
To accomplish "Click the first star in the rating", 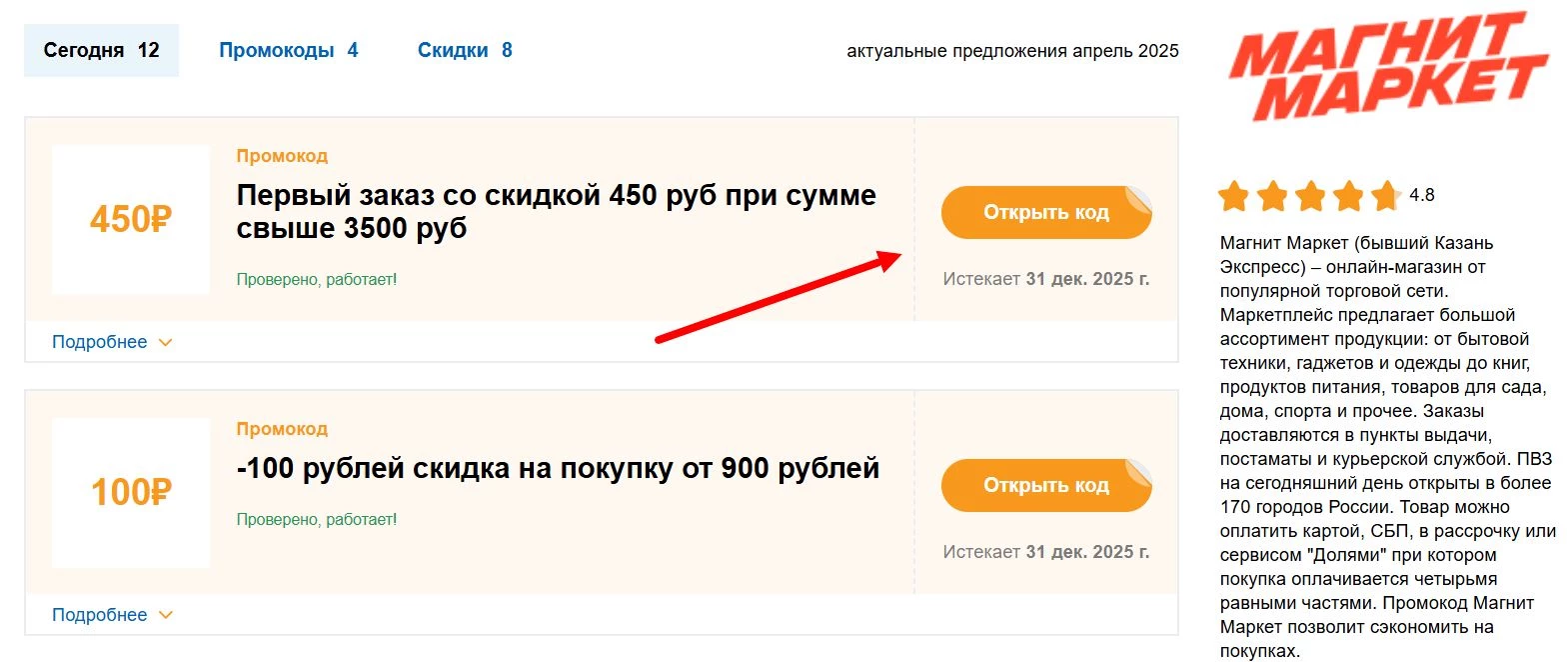I will [x=1234, y=196].
